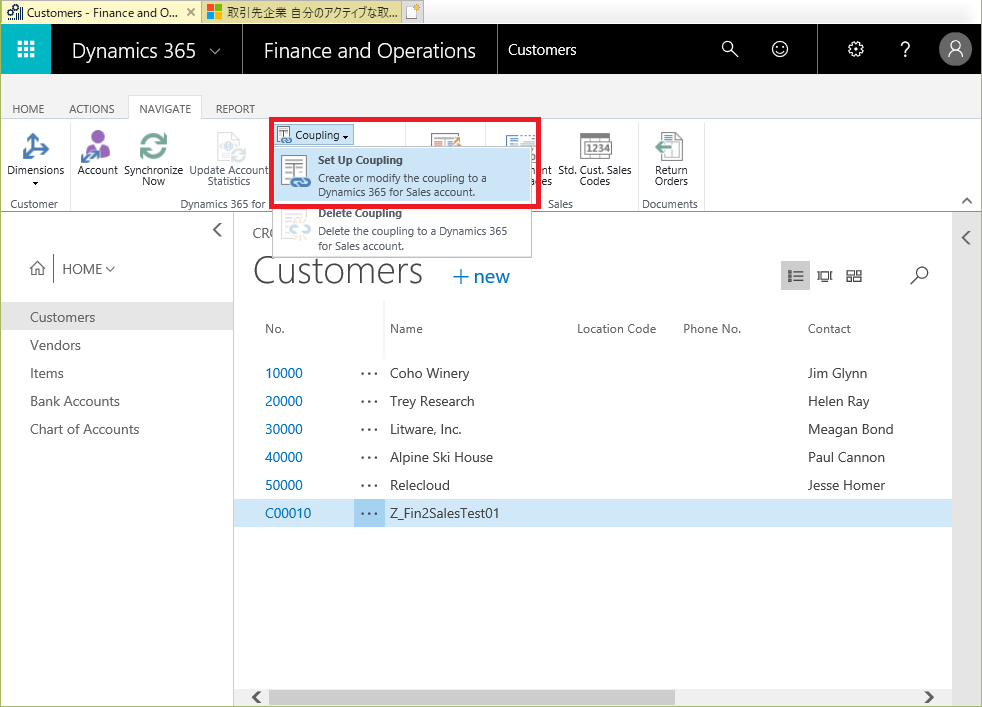This screenshot has width=982, height=707.
Task: Click the search magnifier in the header
Action: 730,49
